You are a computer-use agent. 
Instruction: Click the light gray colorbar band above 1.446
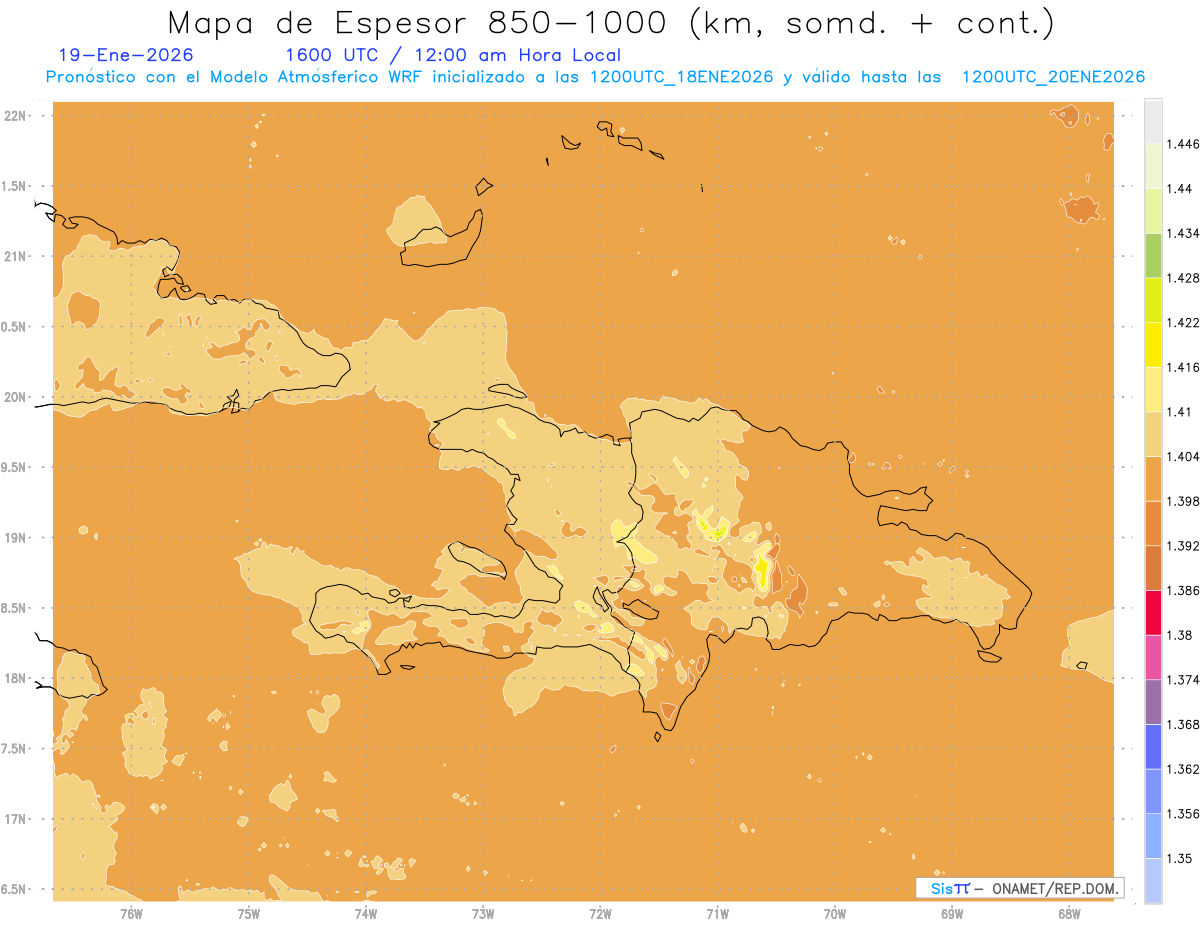click(x=1153, y=121)
